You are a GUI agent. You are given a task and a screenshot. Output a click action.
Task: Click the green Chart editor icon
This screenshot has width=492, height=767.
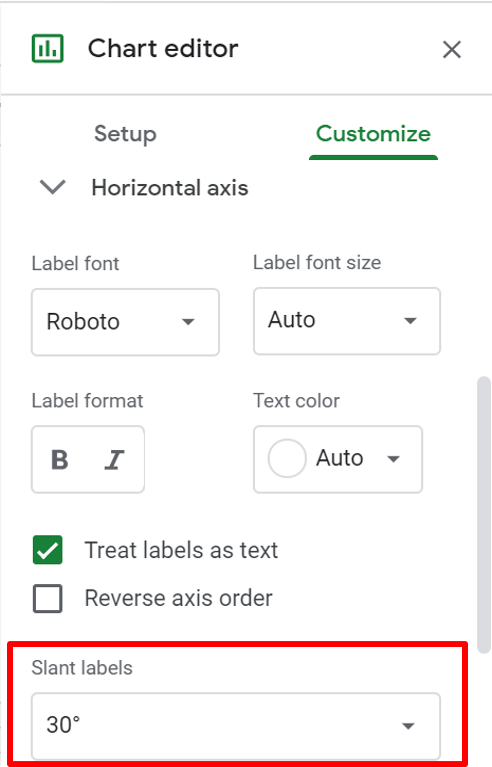point(47,48)
